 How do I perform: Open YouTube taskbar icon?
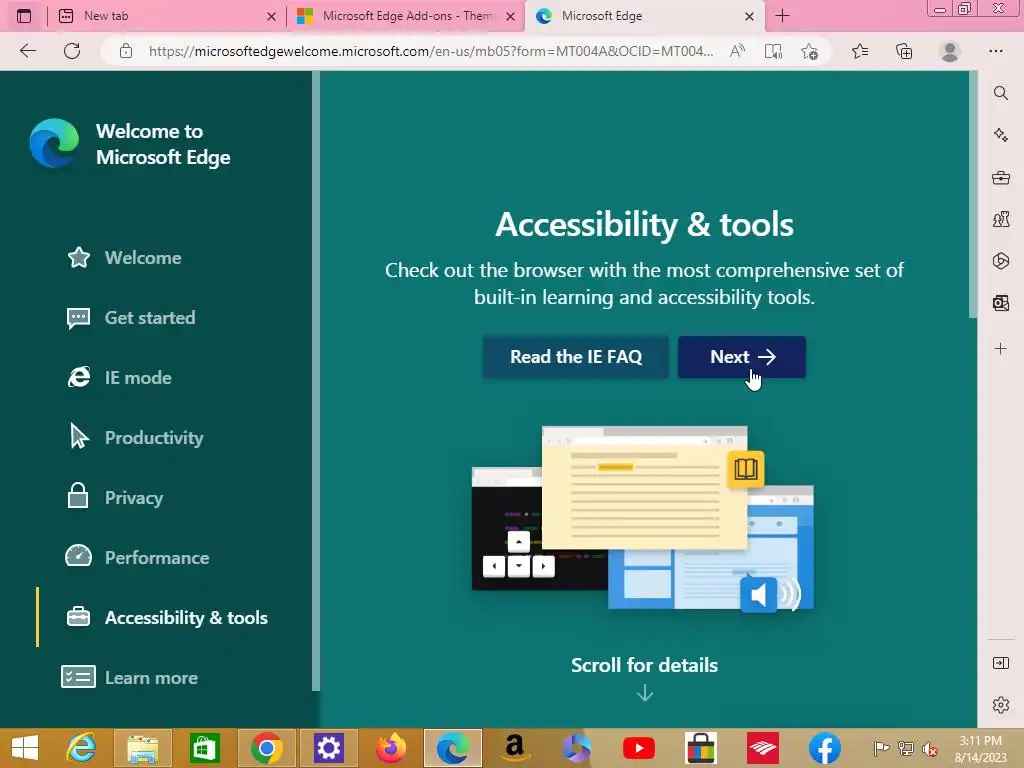tap(639, 748)
